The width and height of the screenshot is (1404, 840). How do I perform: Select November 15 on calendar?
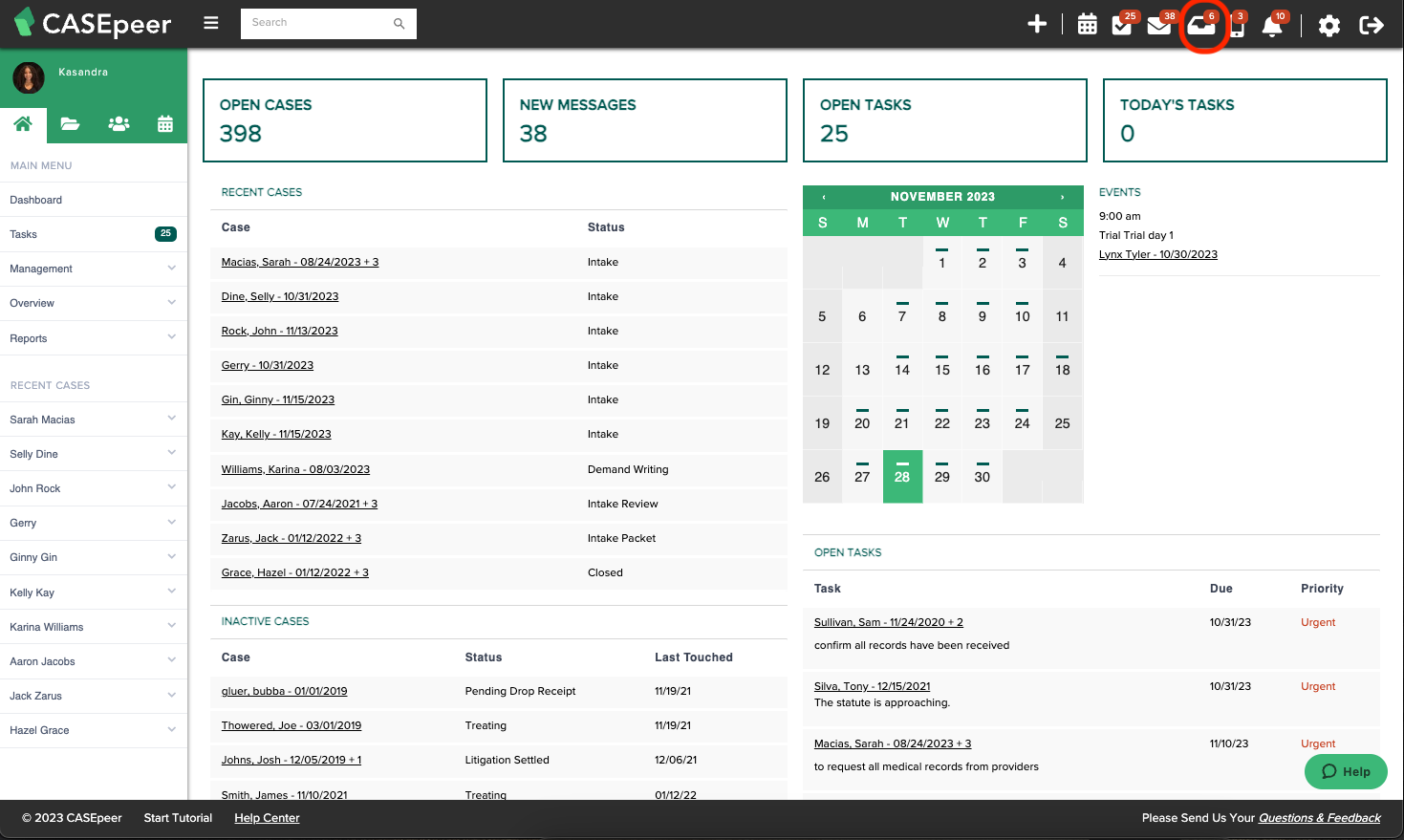942,369
